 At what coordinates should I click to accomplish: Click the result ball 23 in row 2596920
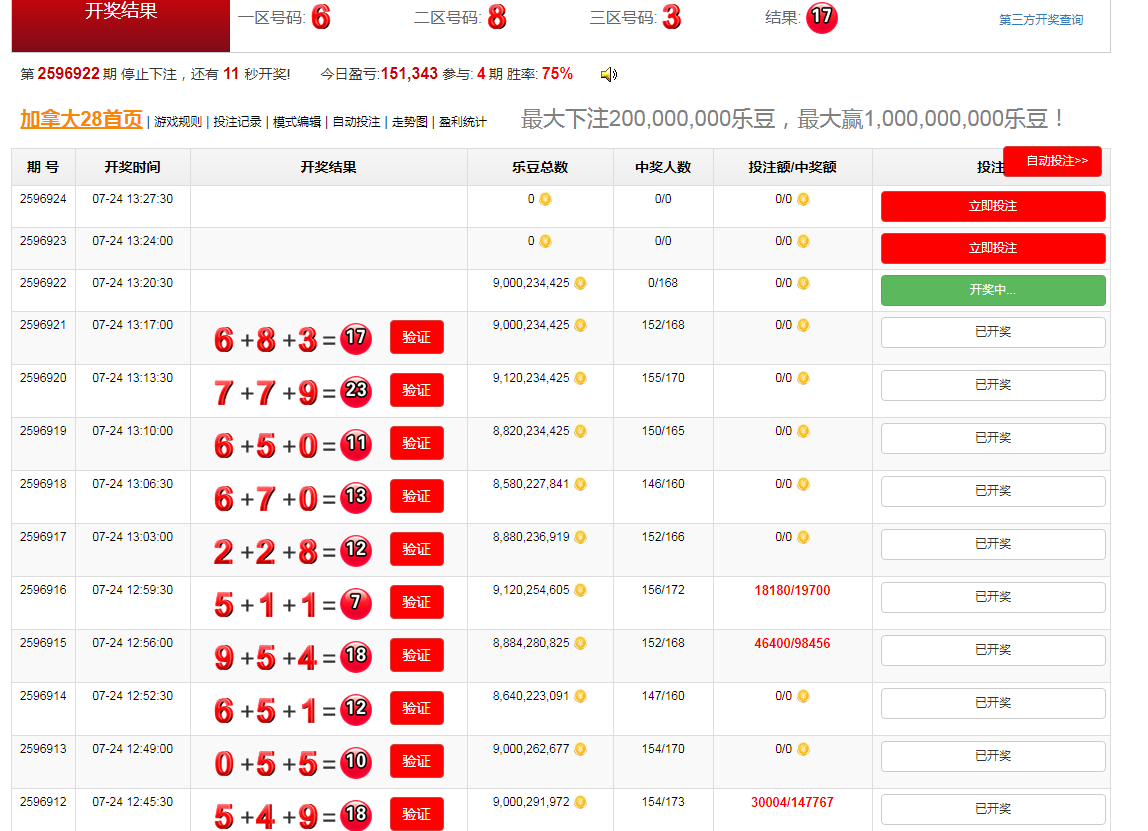point(355,390)
